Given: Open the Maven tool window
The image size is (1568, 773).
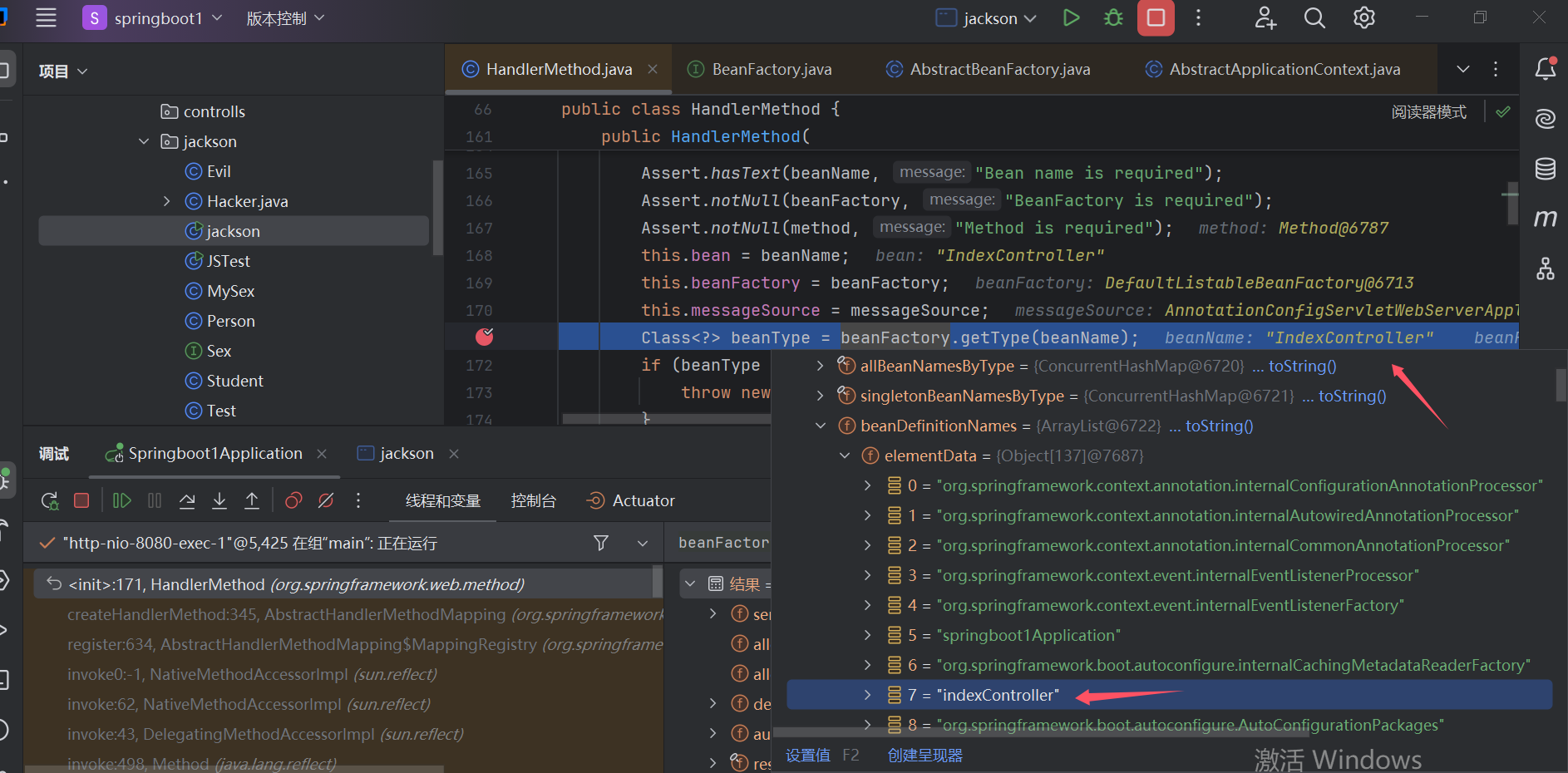Looking at the screenshot, I should [x=1546, y=219].
